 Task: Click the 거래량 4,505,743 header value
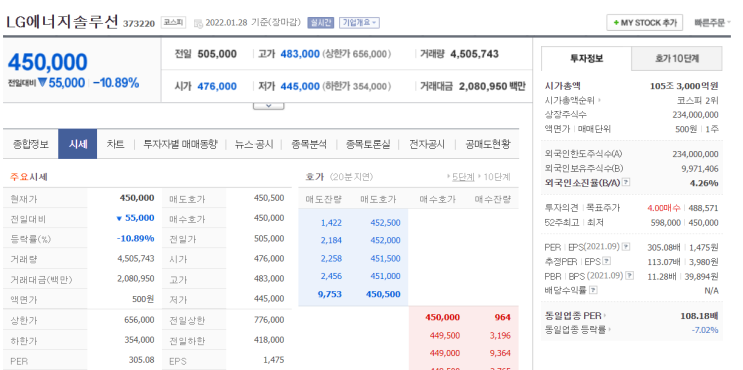(x=474, y=54)
